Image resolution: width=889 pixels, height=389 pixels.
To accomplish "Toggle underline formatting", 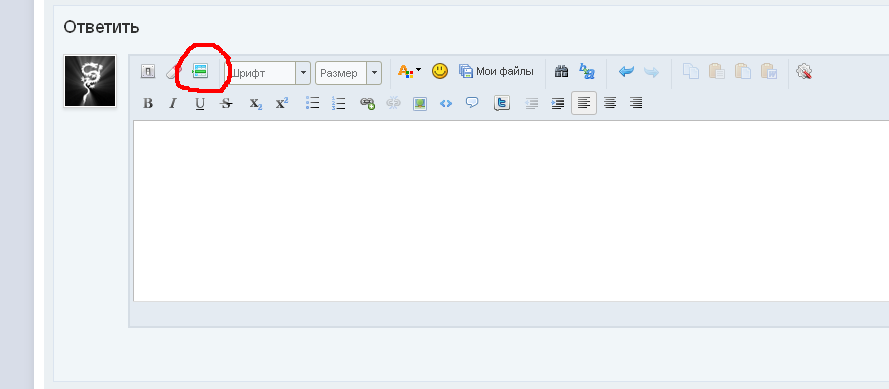I will click(200, 103).
